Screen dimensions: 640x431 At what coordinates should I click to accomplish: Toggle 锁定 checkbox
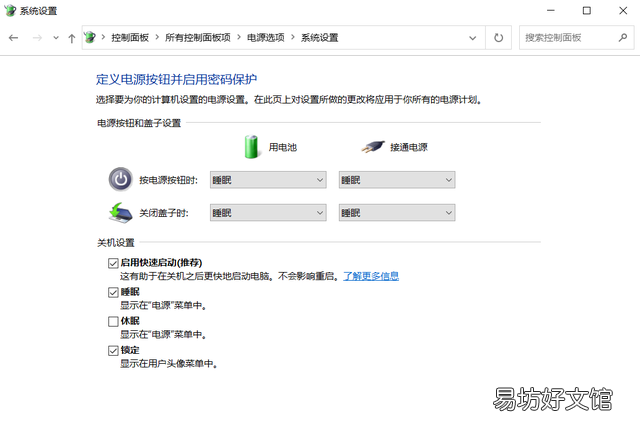click(113, 351)
